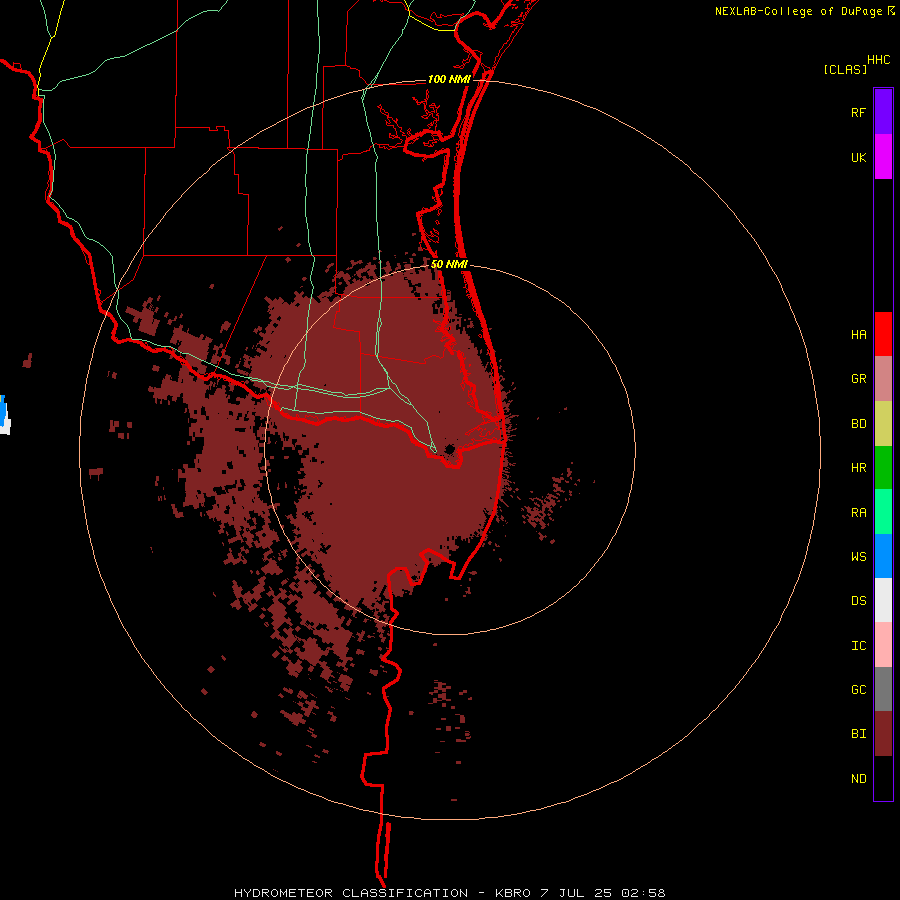The image size is (900, 900).
Task: Select the IC light-pink legend swatch
Action: 883,645
